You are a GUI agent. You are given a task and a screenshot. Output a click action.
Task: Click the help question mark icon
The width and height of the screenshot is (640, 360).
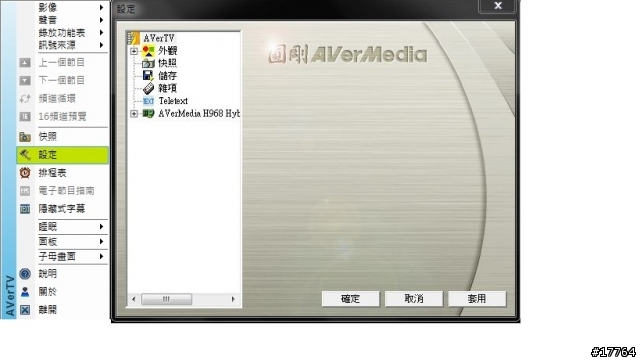25,274
